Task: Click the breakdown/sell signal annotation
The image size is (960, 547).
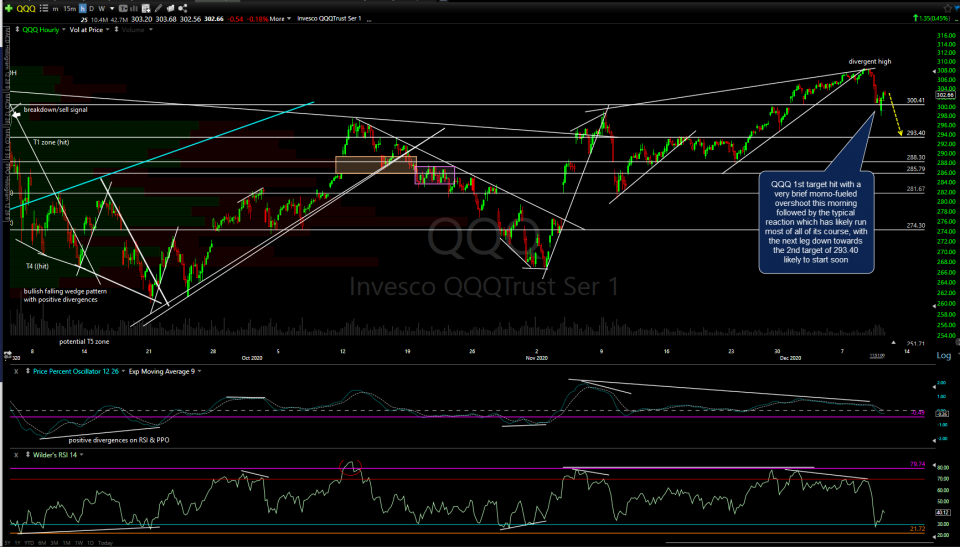Action: [56, 110]
